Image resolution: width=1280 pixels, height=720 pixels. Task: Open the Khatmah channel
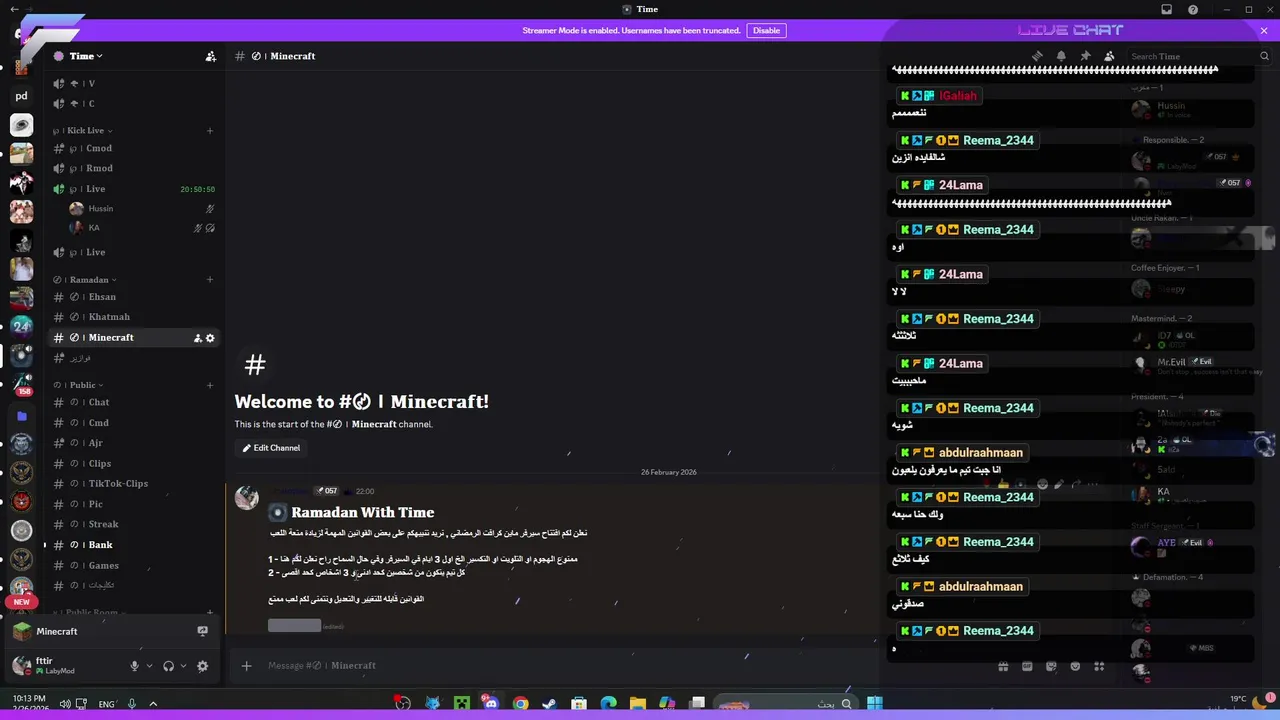tap(133, 317)
